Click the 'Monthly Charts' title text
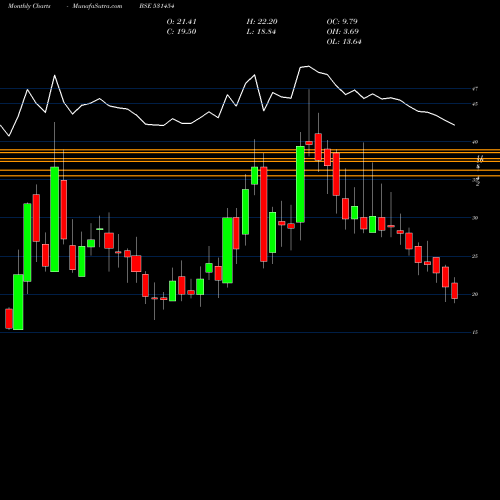Screen dimensions: 500x500 pos(29,6)
